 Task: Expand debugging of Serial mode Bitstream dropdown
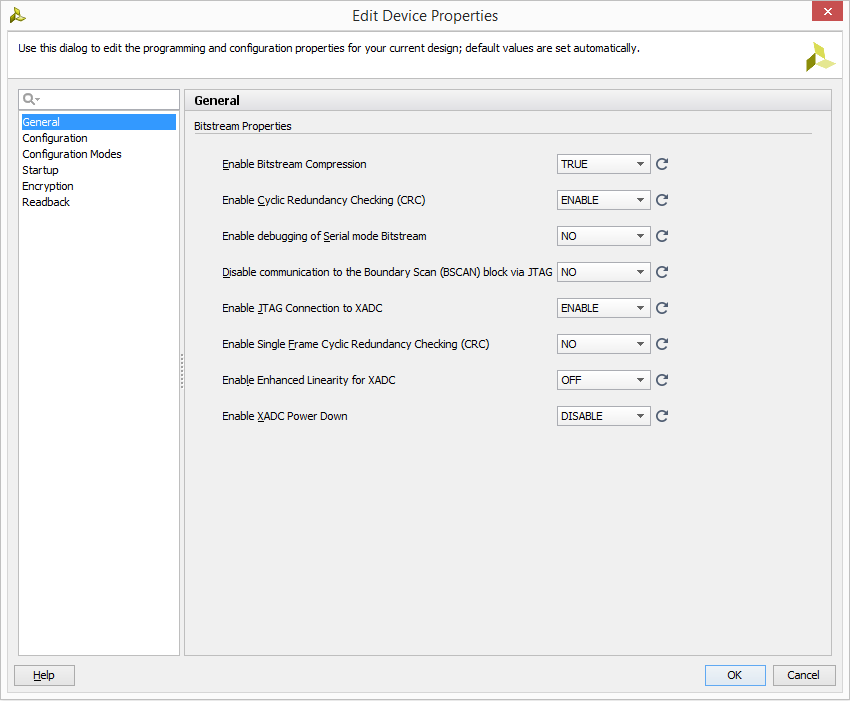tap(603, 236)
